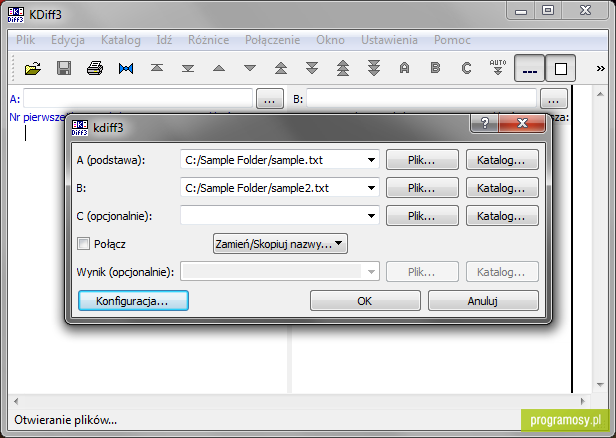Viewport: 616px width, 438px height.
Task: Click the browse ... button next to A:
Action: 270,99
